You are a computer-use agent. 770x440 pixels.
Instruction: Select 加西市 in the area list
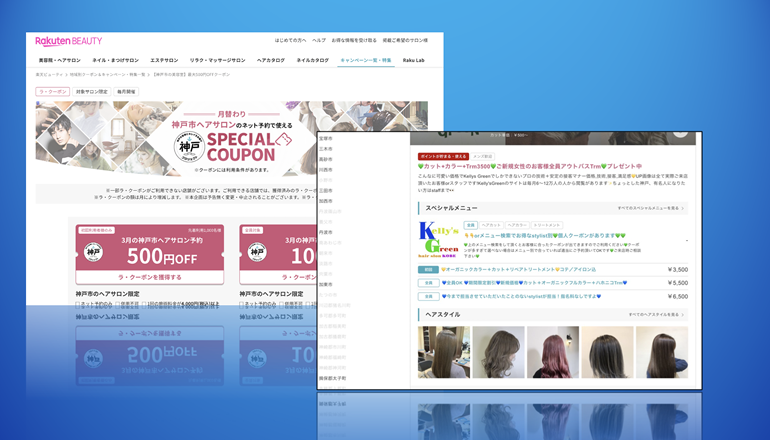(326, 201)
